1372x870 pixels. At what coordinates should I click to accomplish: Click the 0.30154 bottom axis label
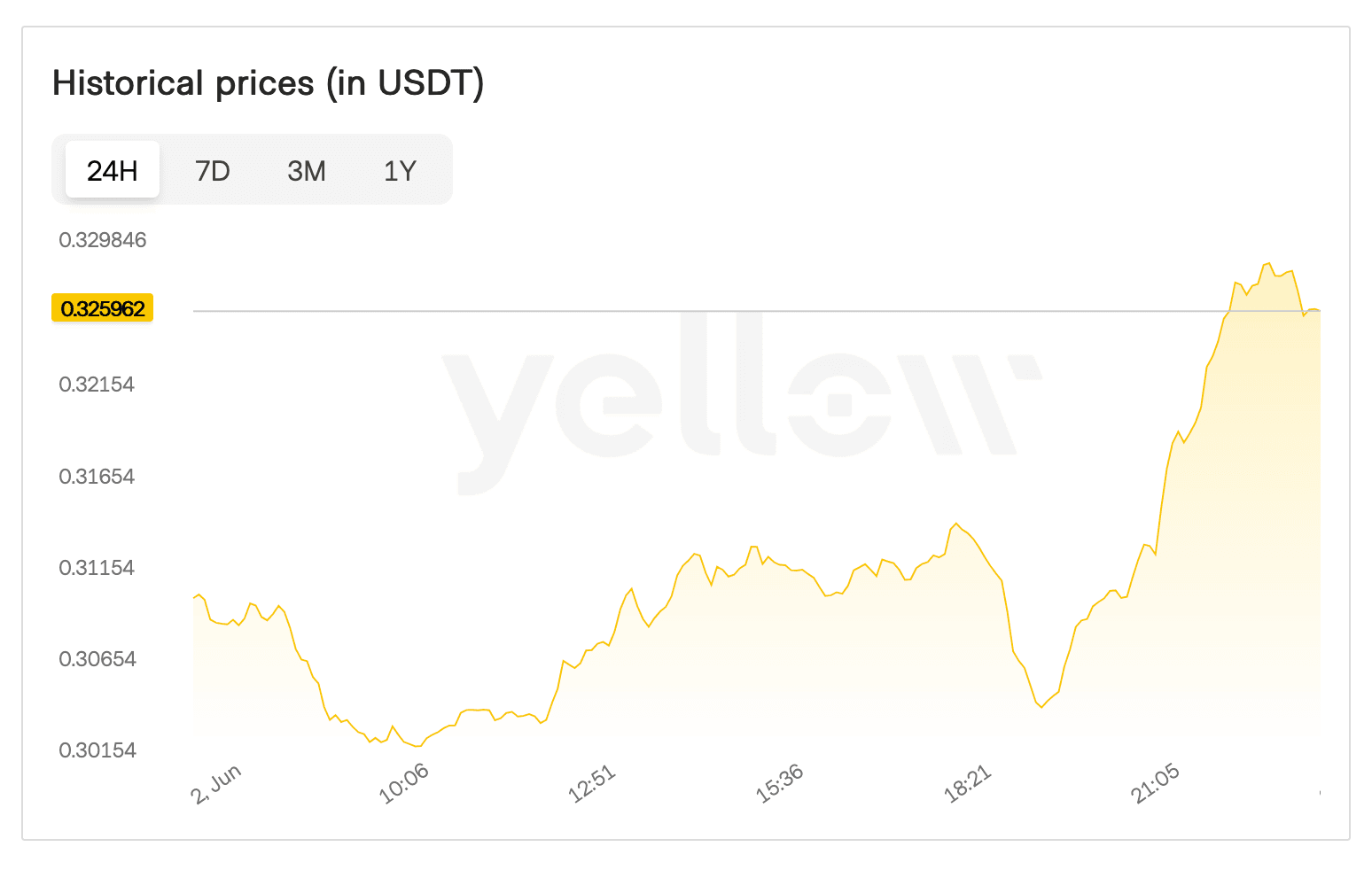tap(97, 750)
